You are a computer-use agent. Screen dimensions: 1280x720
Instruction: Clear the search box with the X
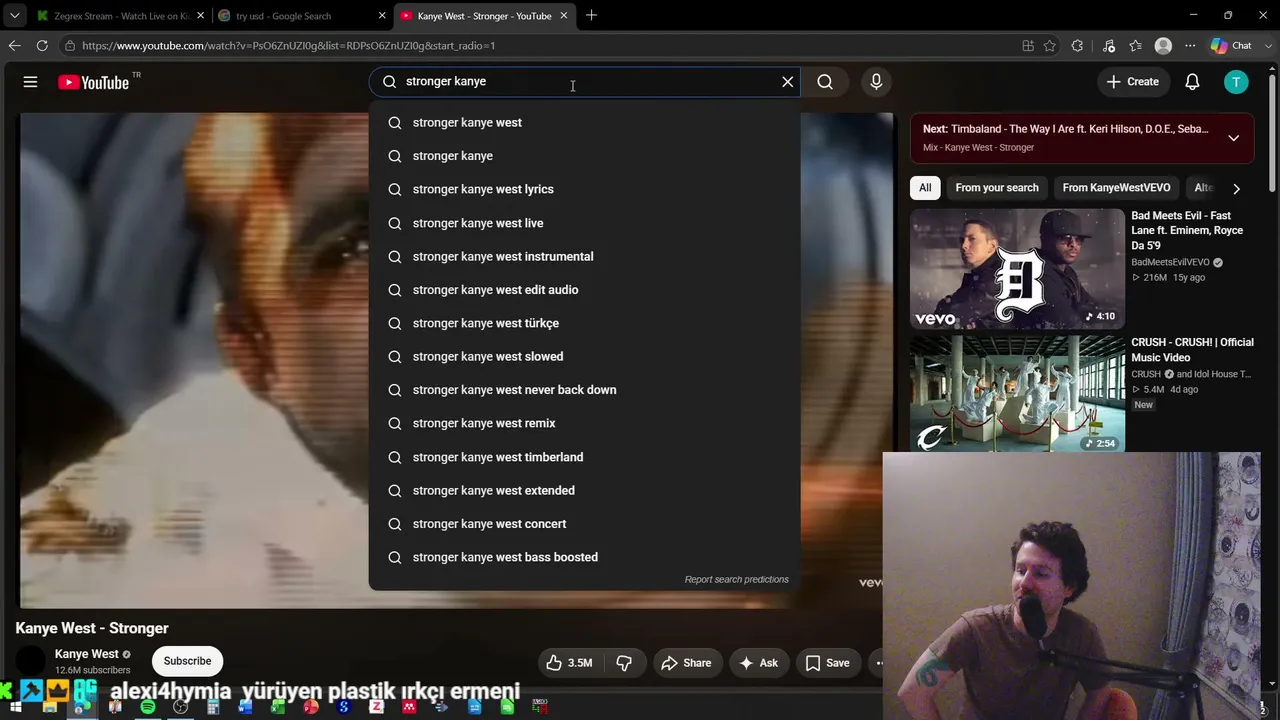pyautogui.click(x=788, y=82)
